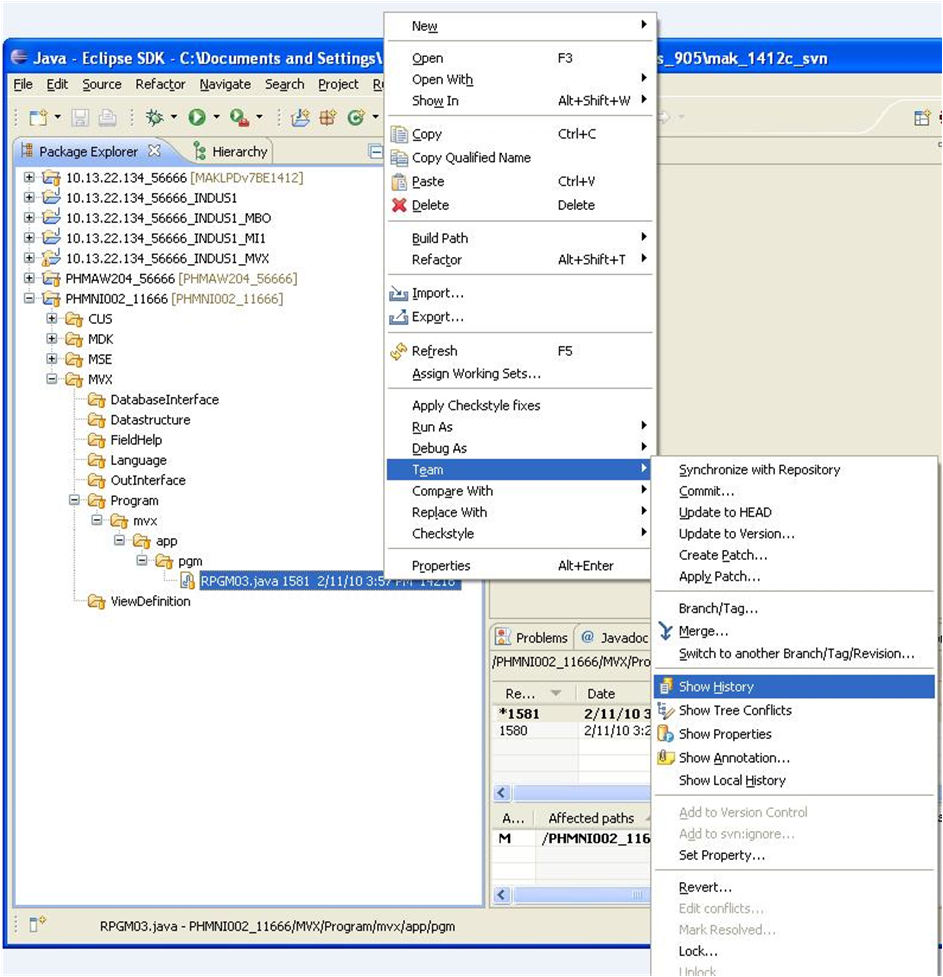Select the DatabaseInterface folder
The width and height of the screenshot is (943, 977).
click(164, 400)
